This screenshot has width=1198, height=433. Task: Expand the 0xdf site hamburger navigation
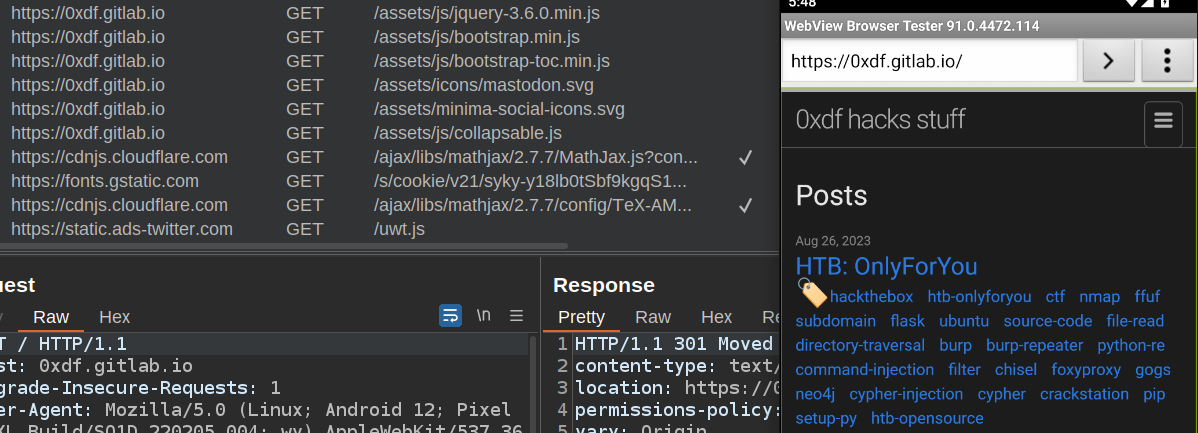(1162, 121)
